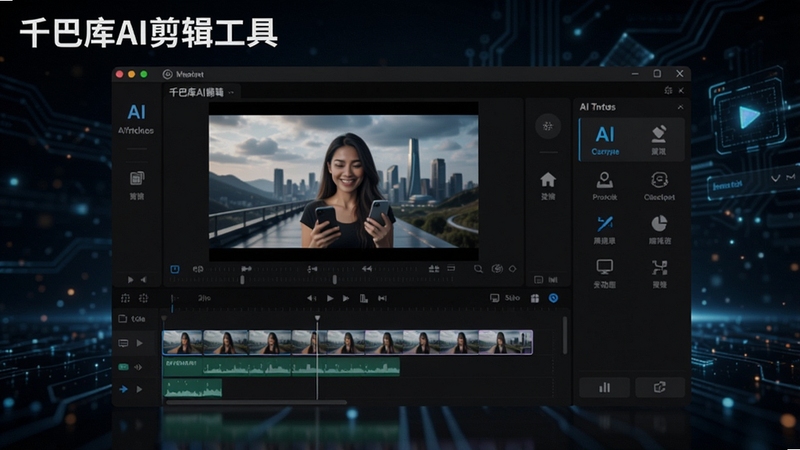Open the pie chart AI tool
This screenshot has height=450, width=800.
659,223
